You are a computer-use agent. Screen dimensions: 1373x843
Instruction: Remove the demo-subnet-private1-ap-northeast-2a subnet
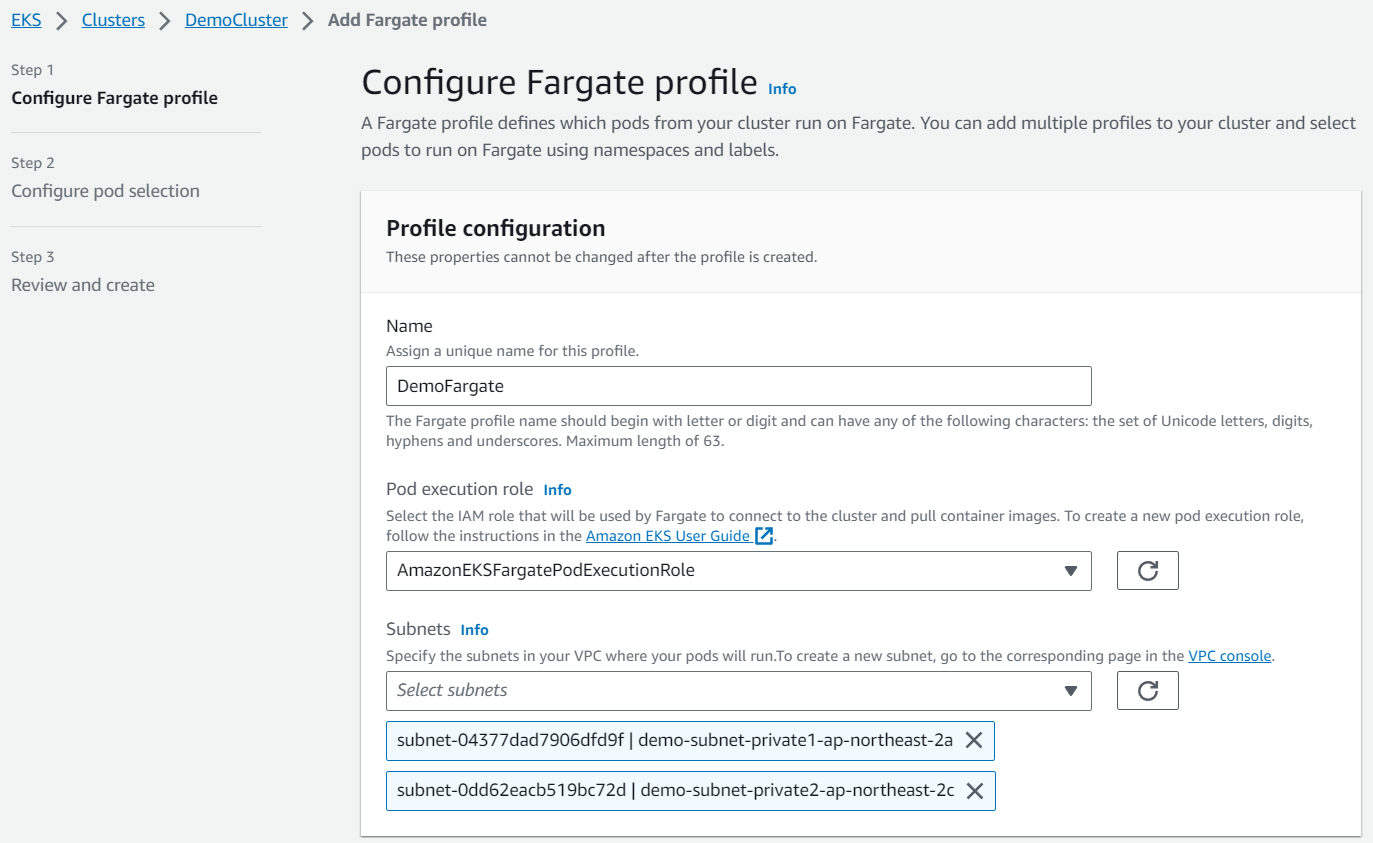[x=973, y=740]
